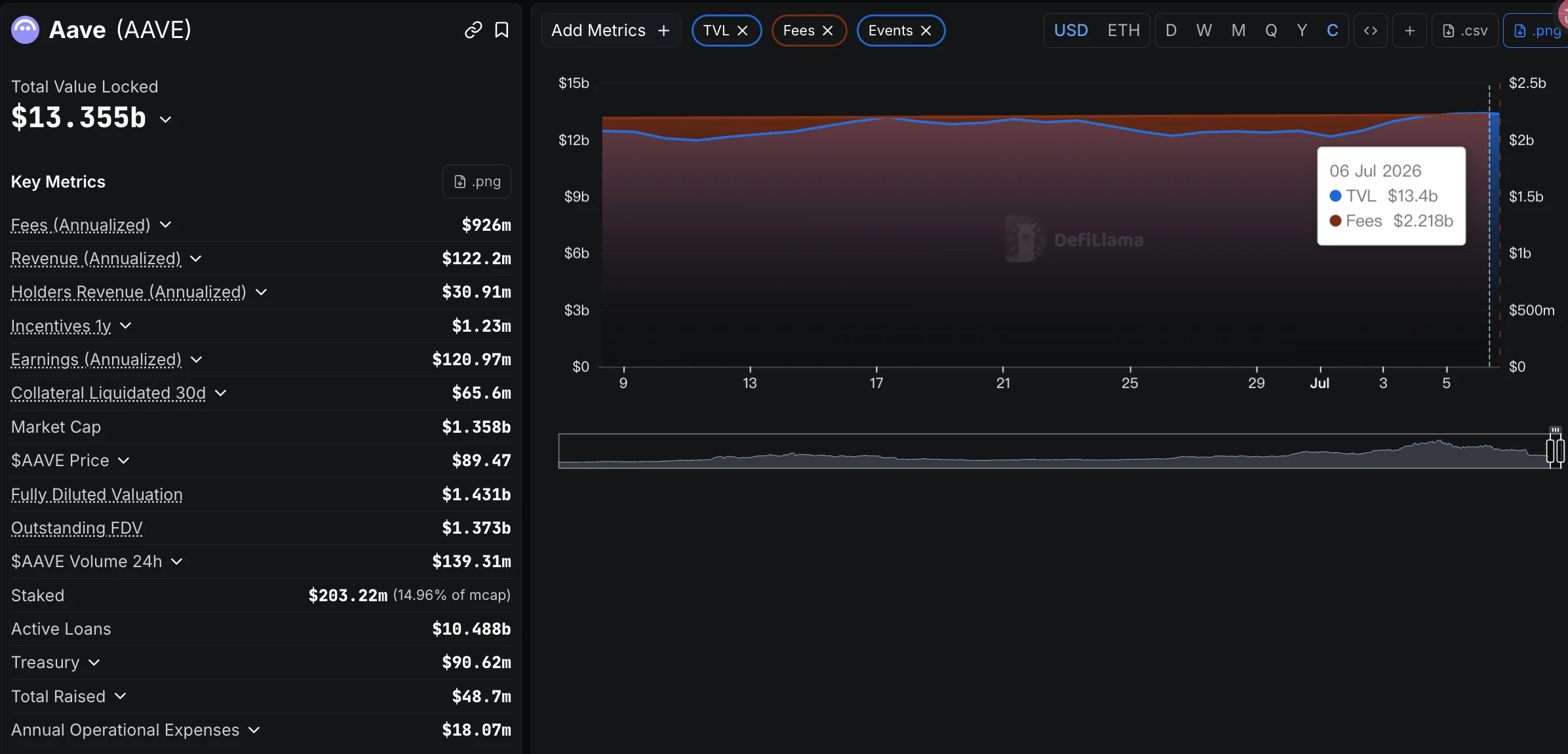
Task: Select Daily (D) chart interval
Action: (1171, 31)
